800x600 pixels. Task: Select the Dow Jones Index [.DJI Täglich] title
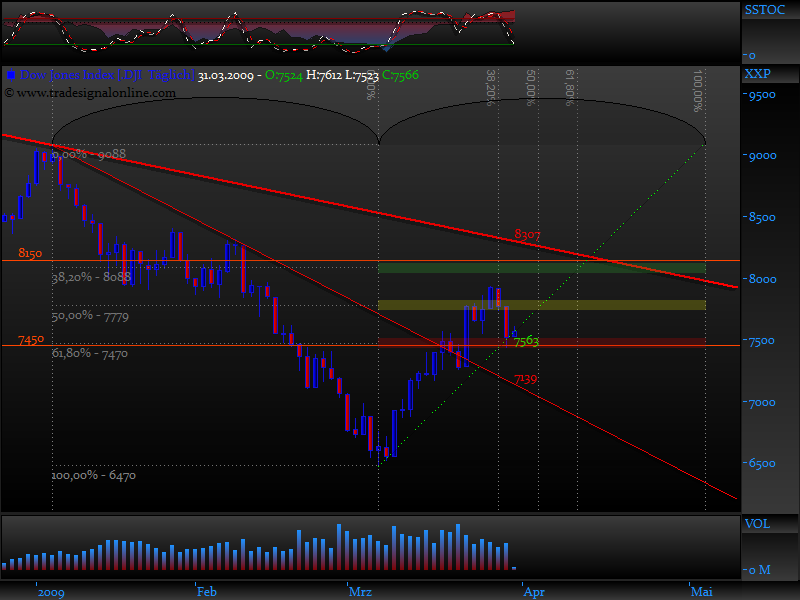click(x=108, y=75)
